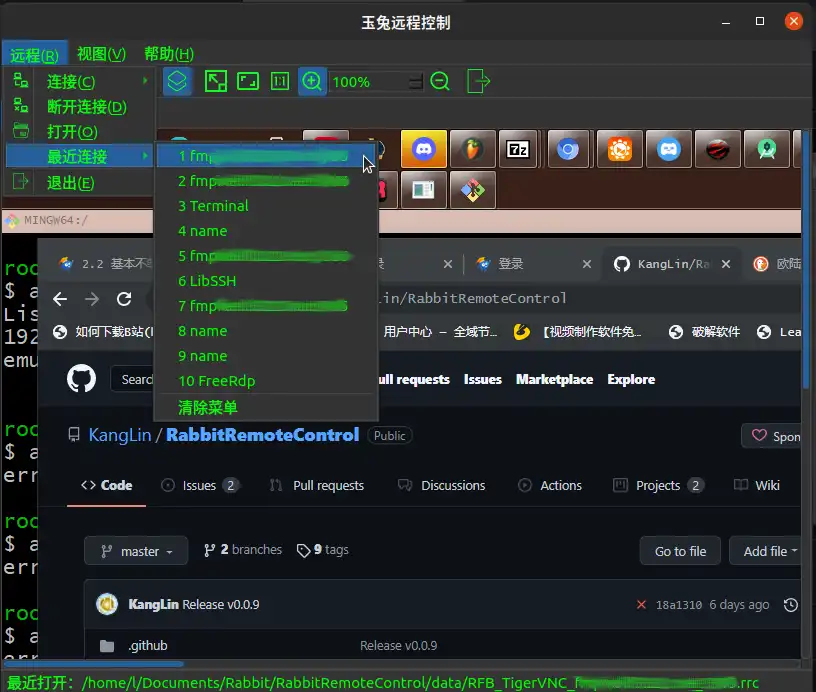Open the KangLin owner link
This screenshot has height=692, width=816.
tap(120, 435)
